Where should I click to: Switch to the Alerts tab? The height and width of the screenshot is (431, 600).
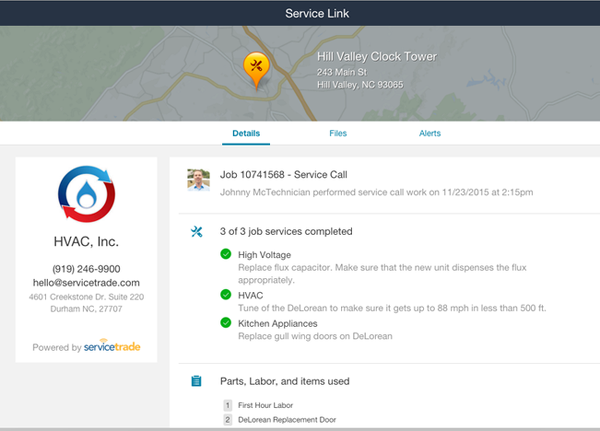pos(430,133)
